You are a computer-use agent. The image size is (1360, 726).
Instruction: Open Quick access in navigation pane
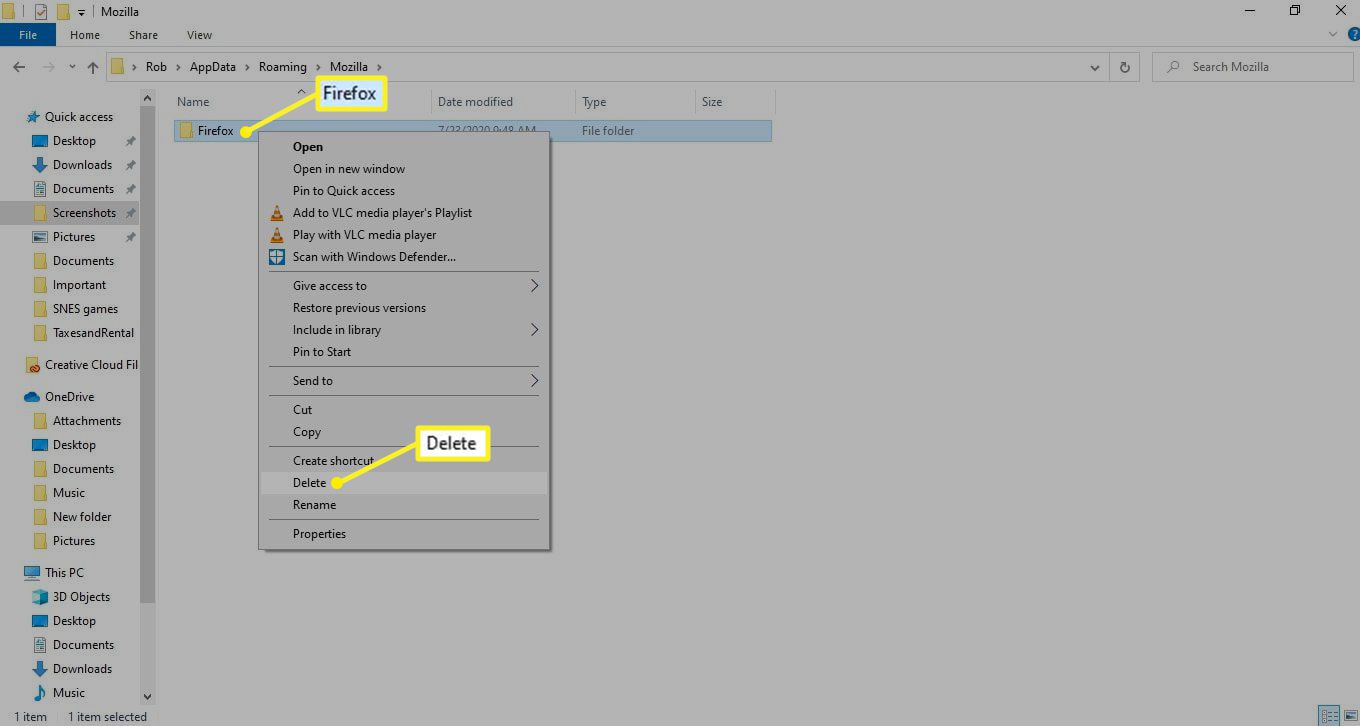[x=79, y=117]
